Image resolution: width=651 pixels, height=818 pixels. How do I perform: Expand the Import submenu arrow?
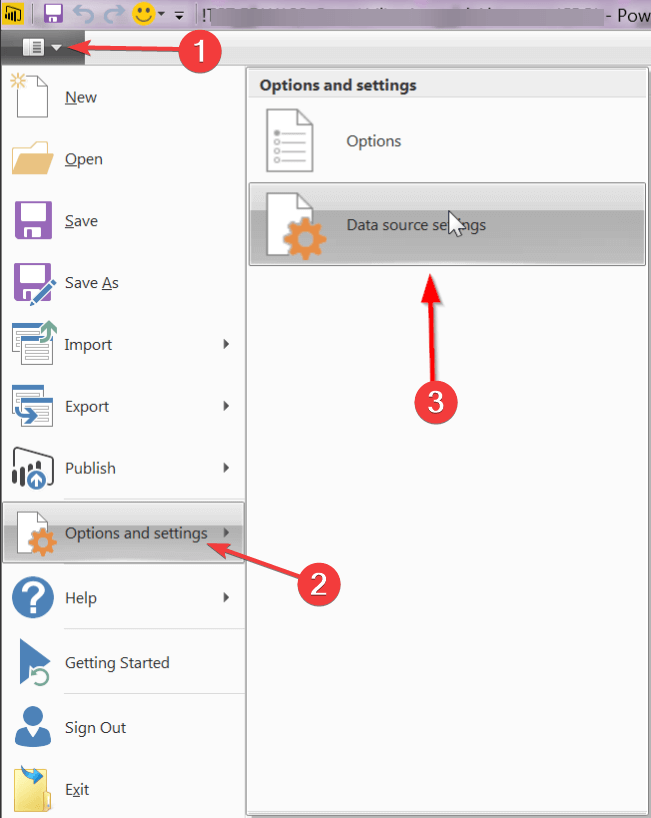226,344
